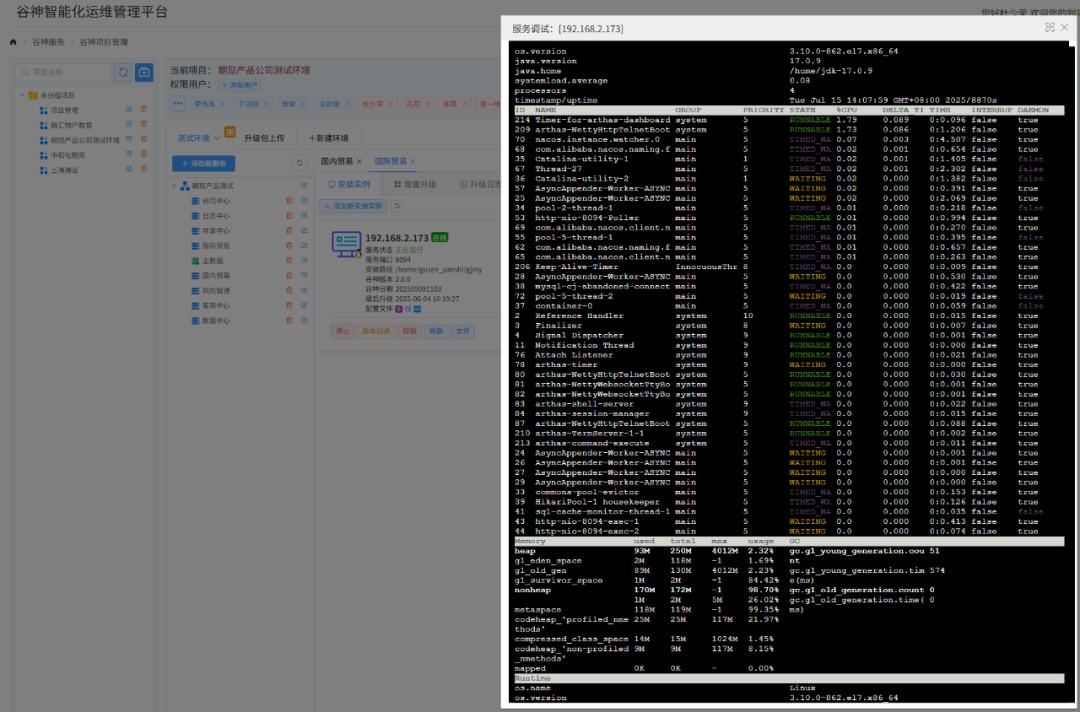
Task: Collapse the 期现产品测试 tree node
Action: 174,186
